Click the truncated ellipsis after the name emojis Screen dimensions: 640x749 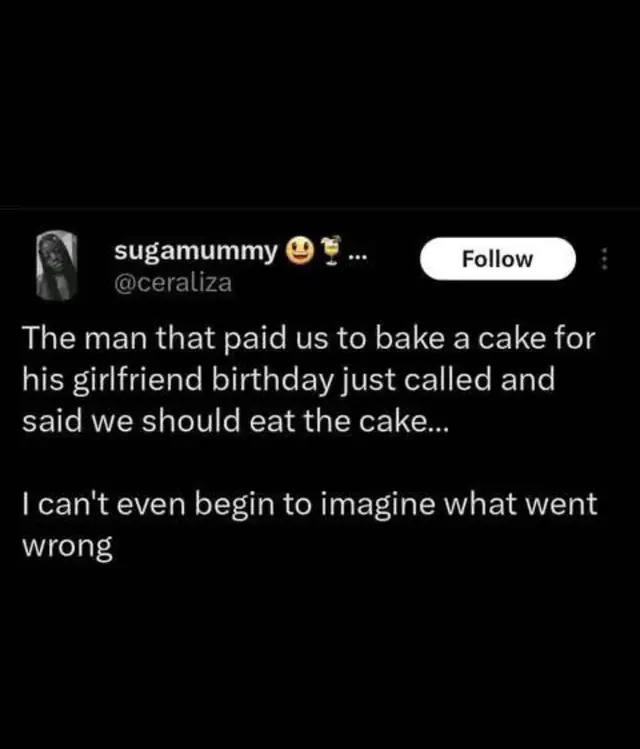[x=358, y=256]
